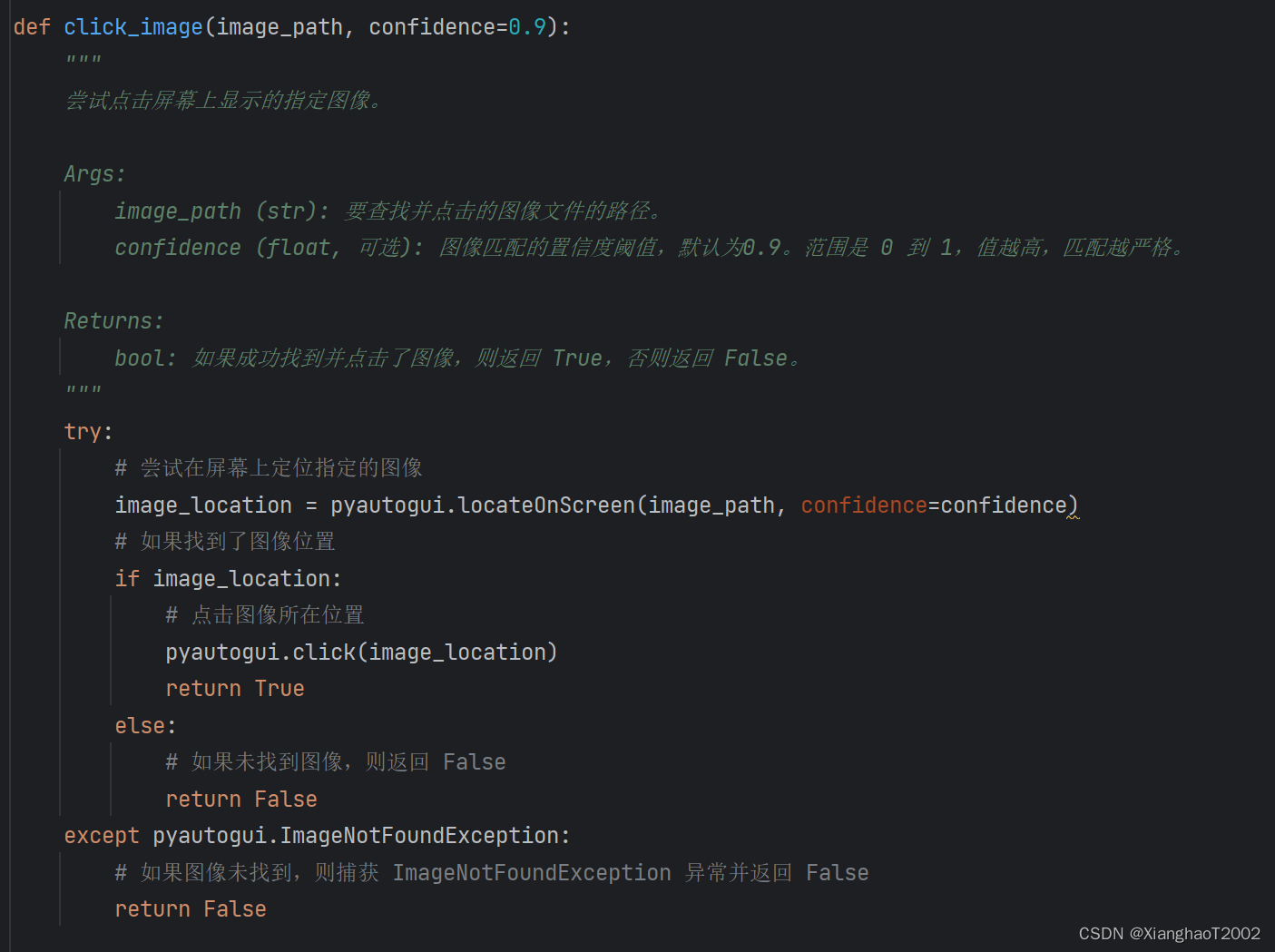Click the def keyword on first line
The width and height of the screenshot is (1275, 952).
(32, 27)
